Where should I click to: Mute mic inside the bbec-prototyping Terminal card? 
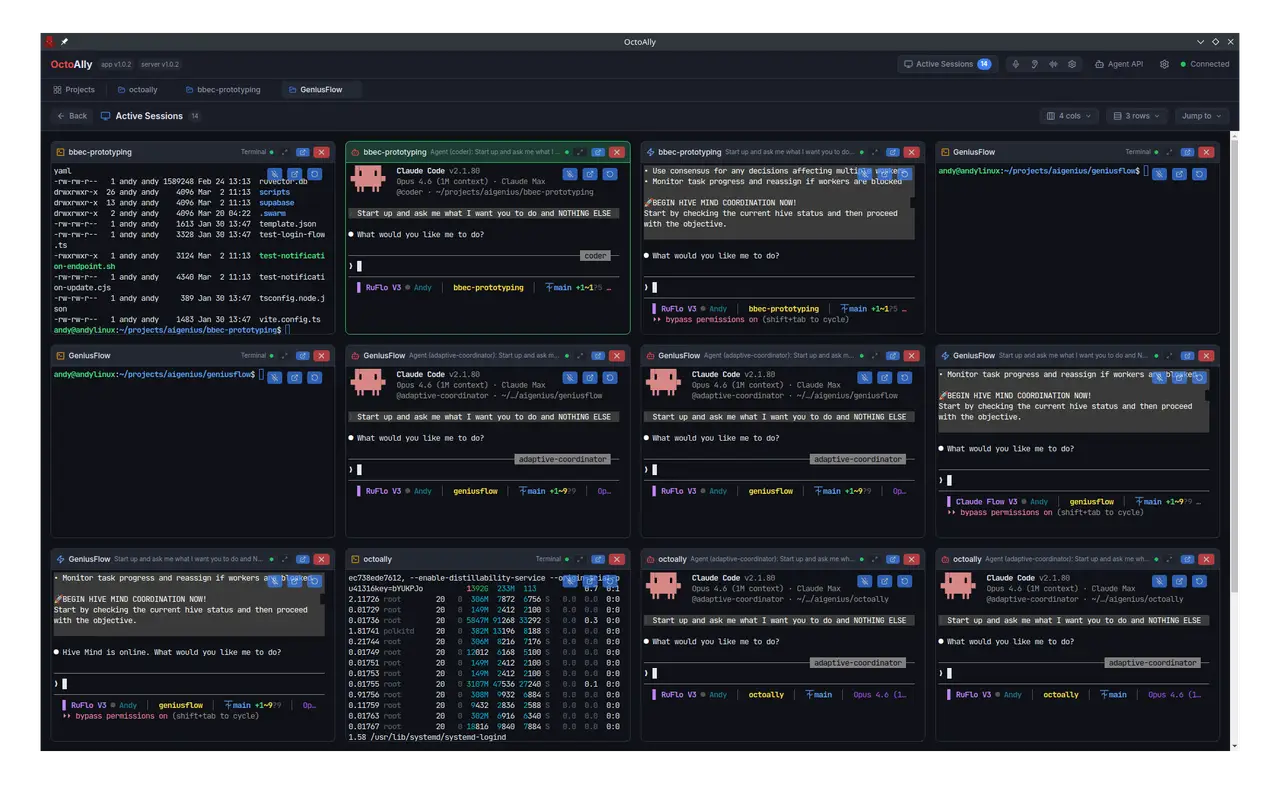pyautogui.click(x=275, y=174)
